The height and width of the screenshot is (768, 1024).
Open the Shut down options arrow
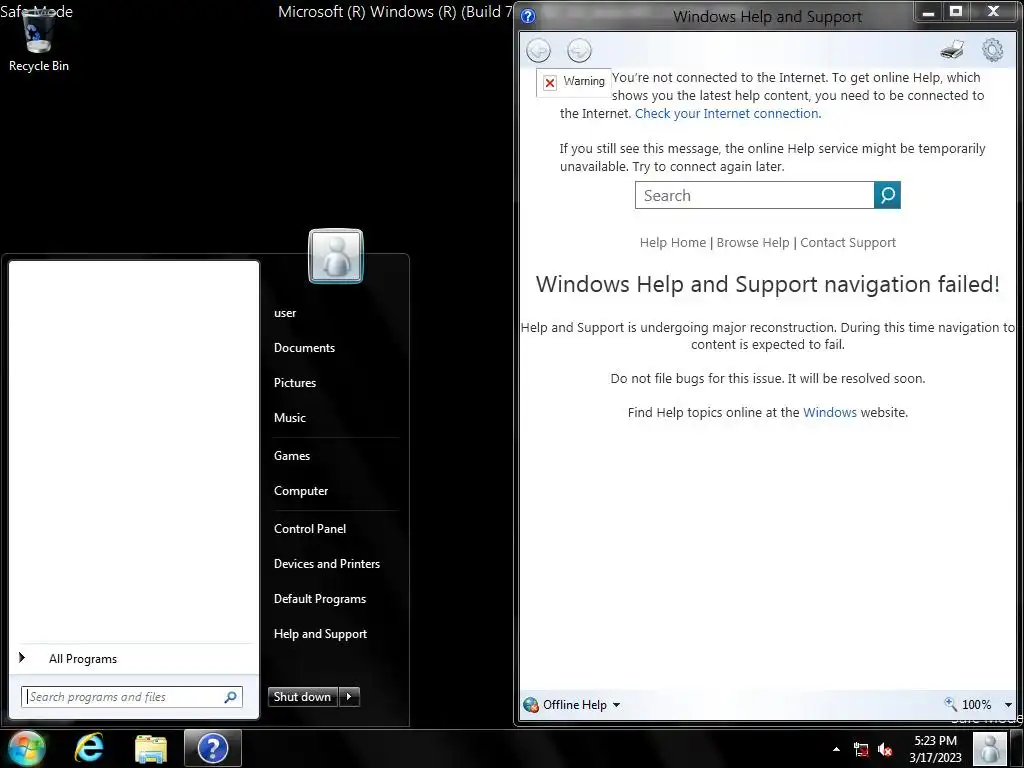coord(349,697)
